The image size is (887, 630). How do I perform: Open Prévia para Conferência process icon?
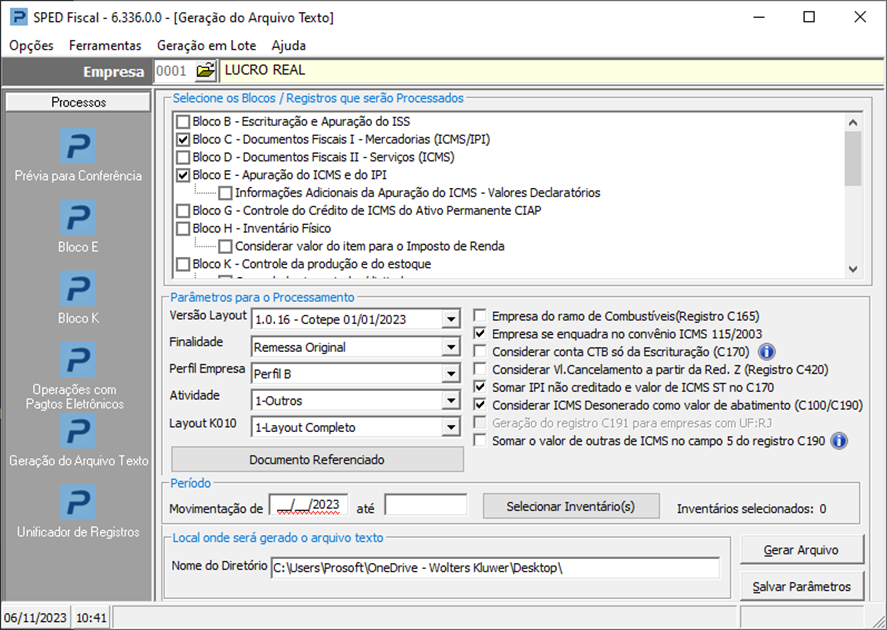78,146
